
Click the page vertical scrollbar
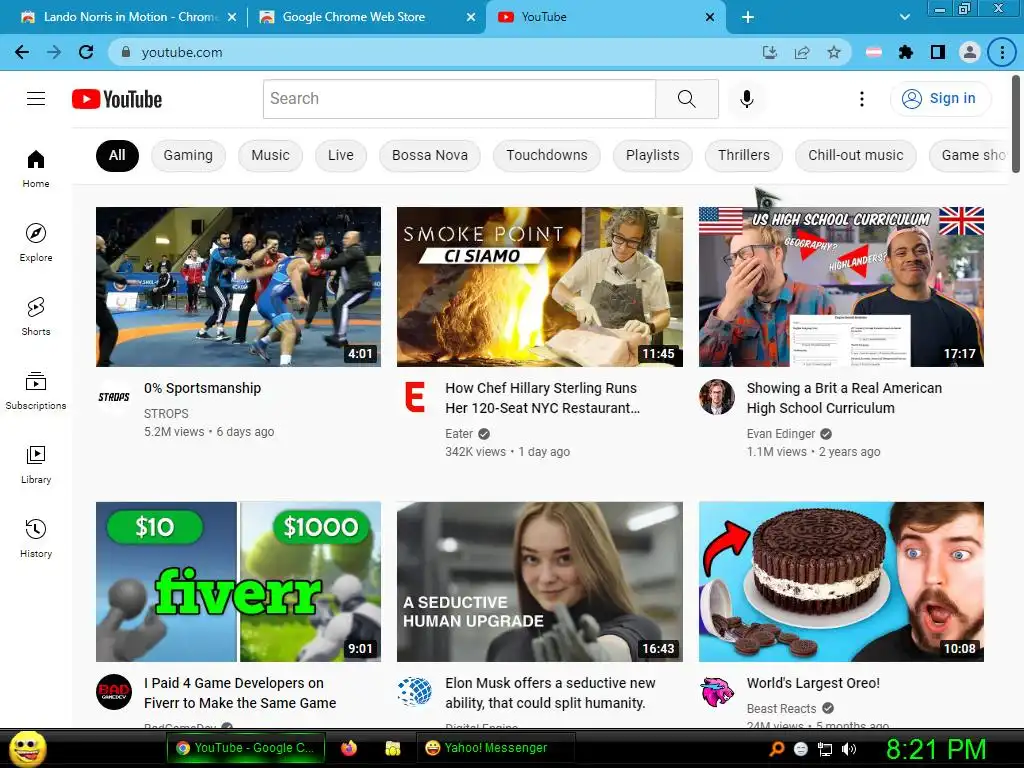[x=1016, y=124]
